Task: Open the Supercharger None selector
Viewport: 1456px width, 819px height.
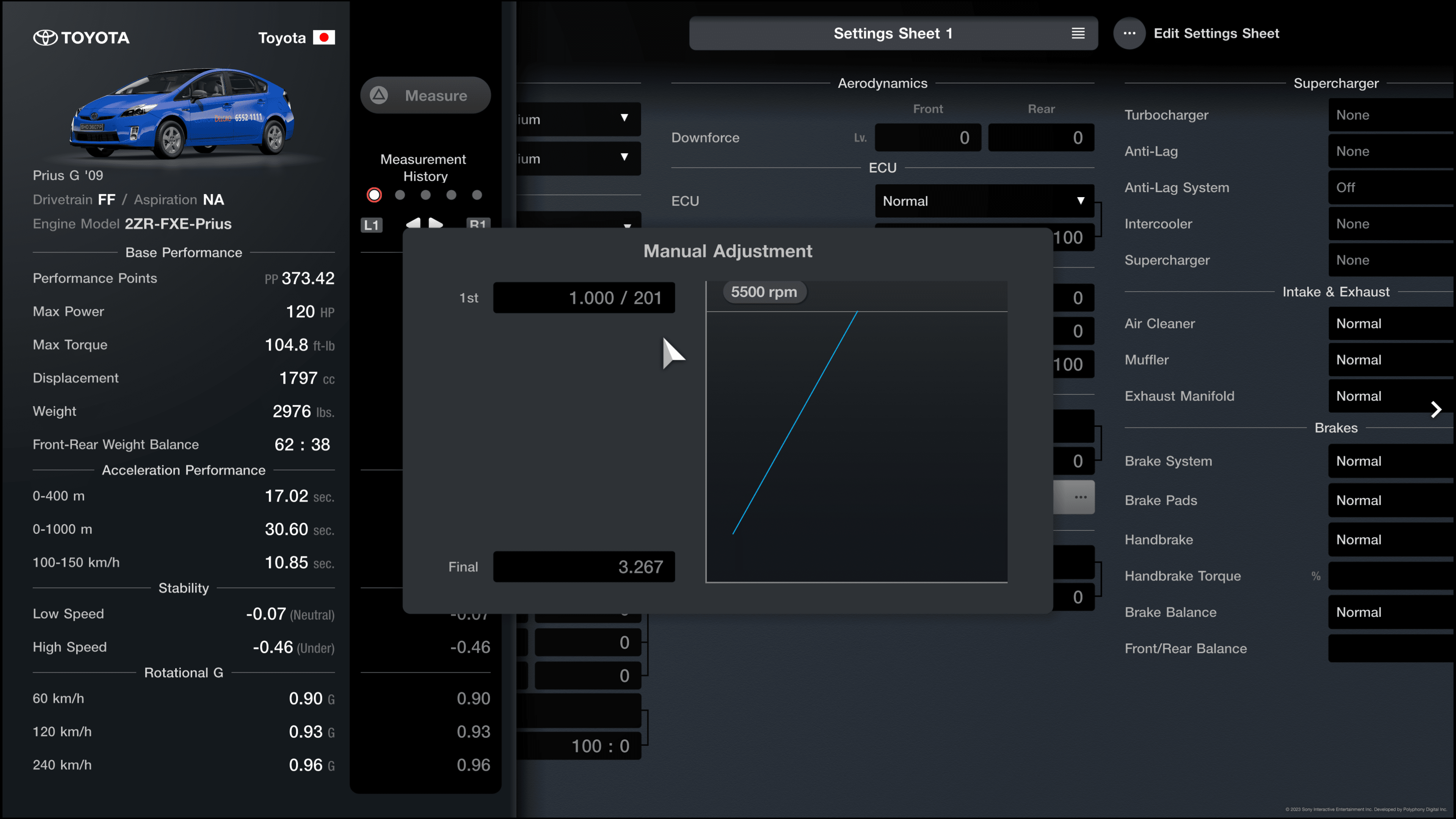Action: (x=1392, y=260)
